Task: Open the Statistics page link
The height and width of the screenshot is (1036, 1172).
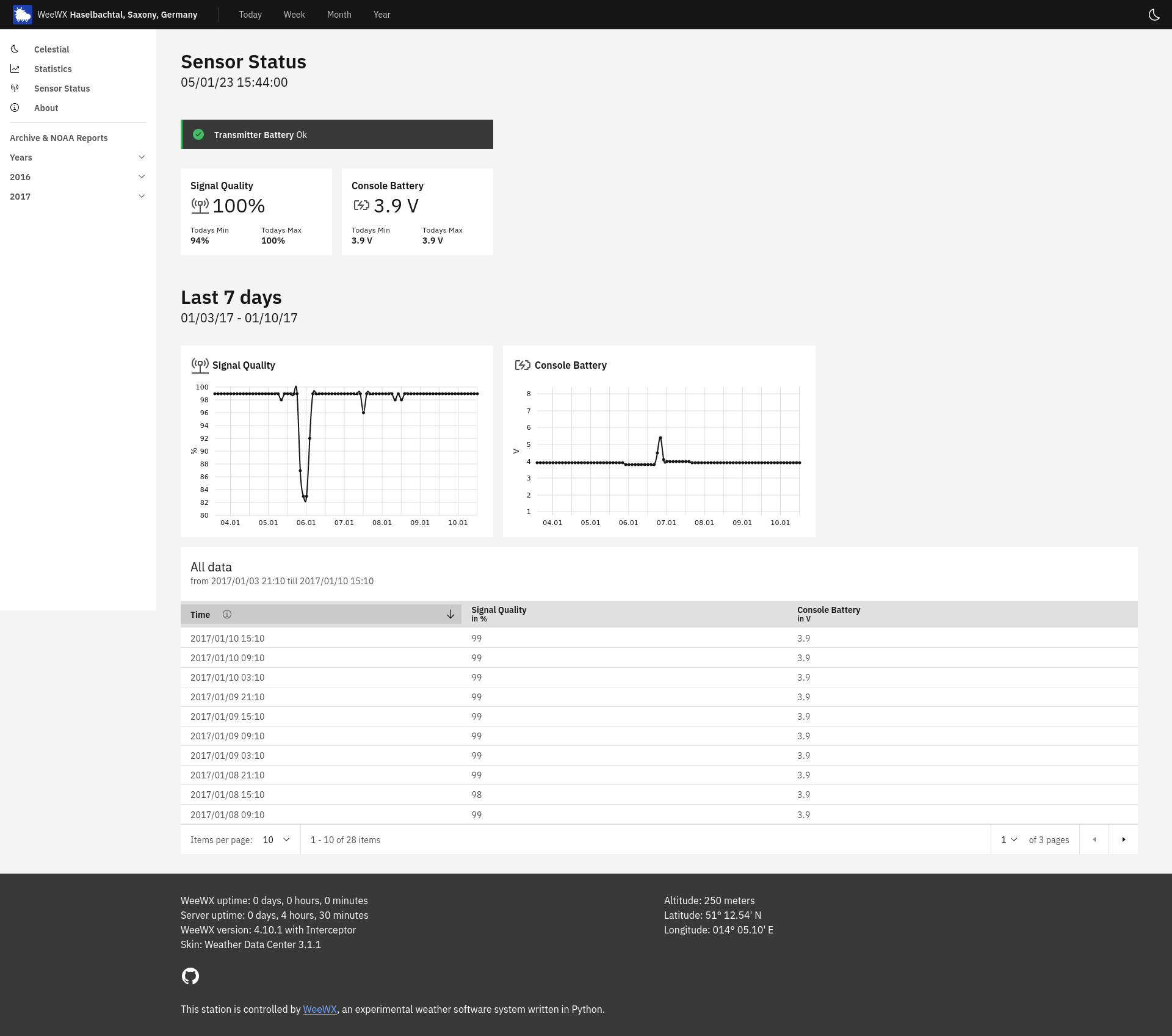Action: [x=53, y=69]
